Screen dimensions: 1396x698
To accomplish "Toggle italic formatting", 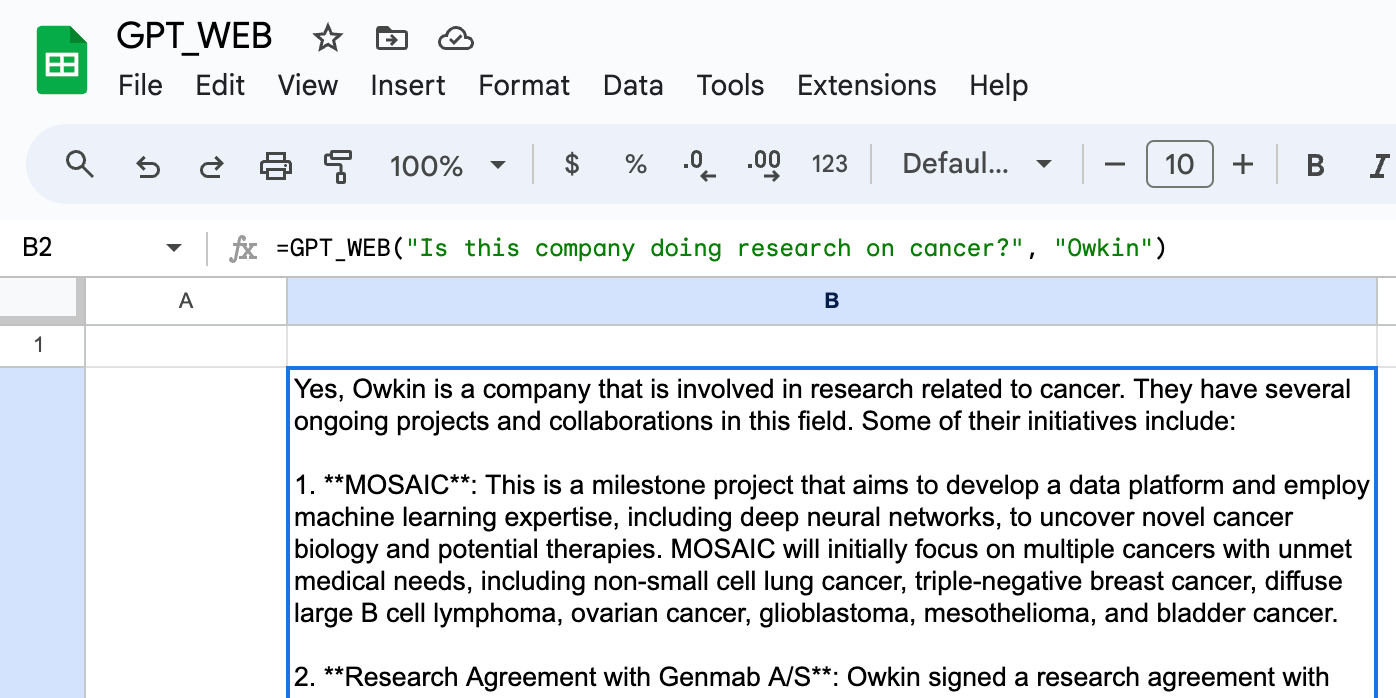I will 1380,165.
